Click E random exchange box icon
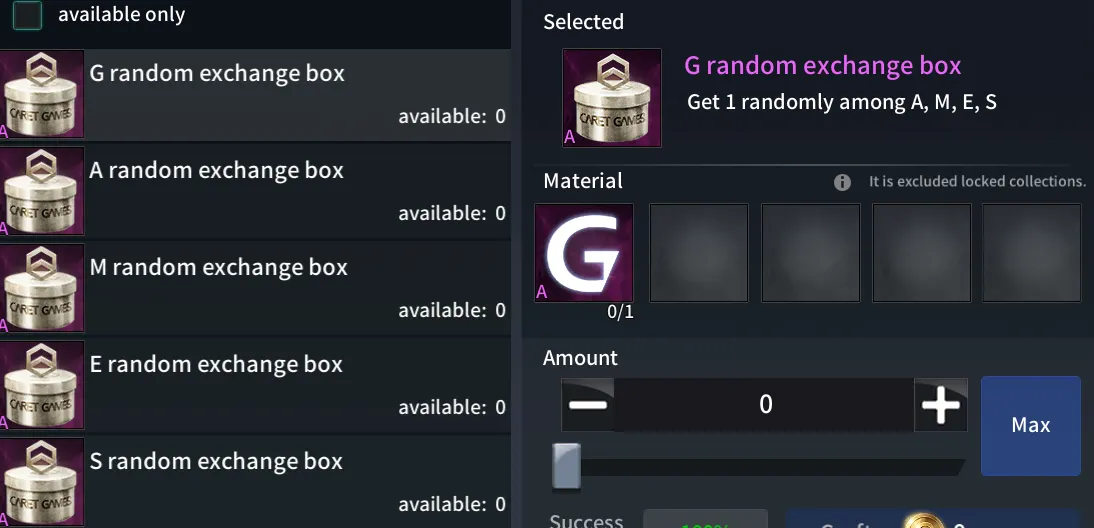Screen dimensions: 1094x528 42,385
